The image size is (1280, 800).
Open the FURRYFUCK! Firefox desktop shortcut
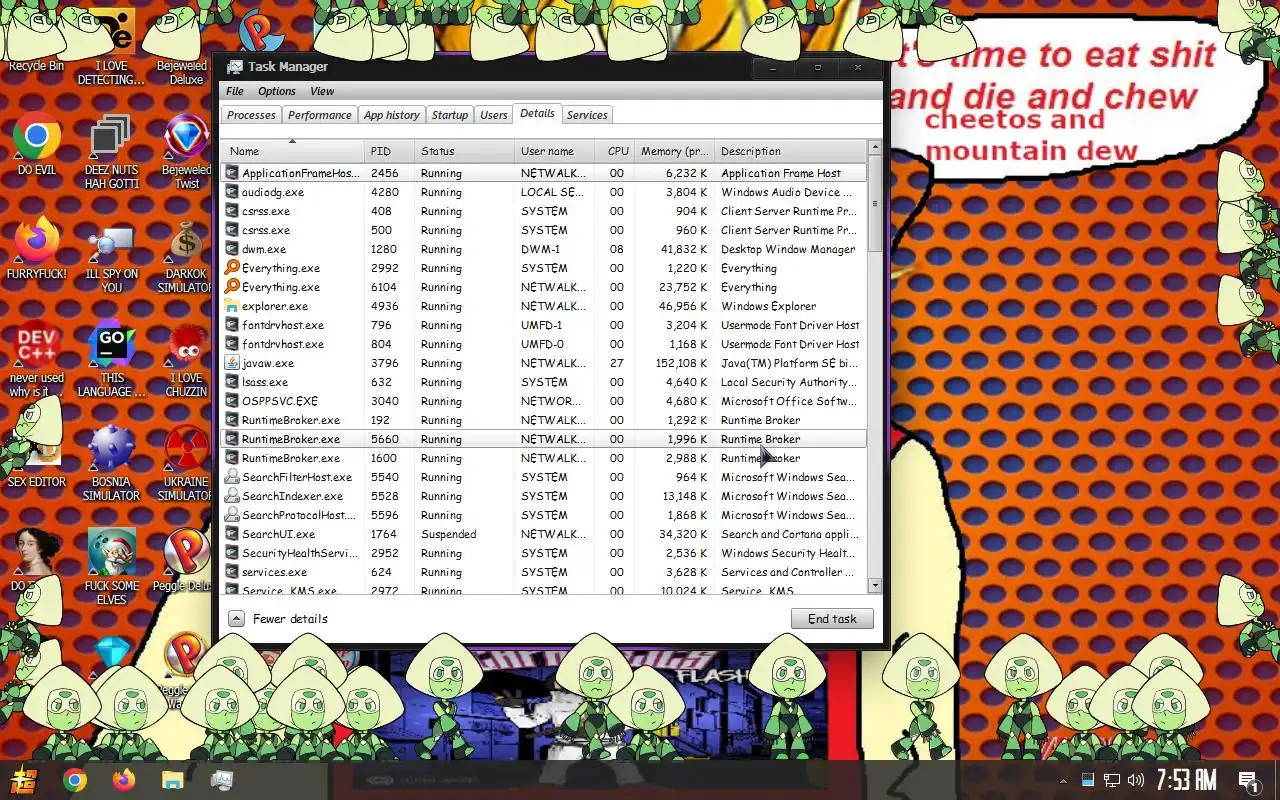pyautogui.click(x=37, y=248)
